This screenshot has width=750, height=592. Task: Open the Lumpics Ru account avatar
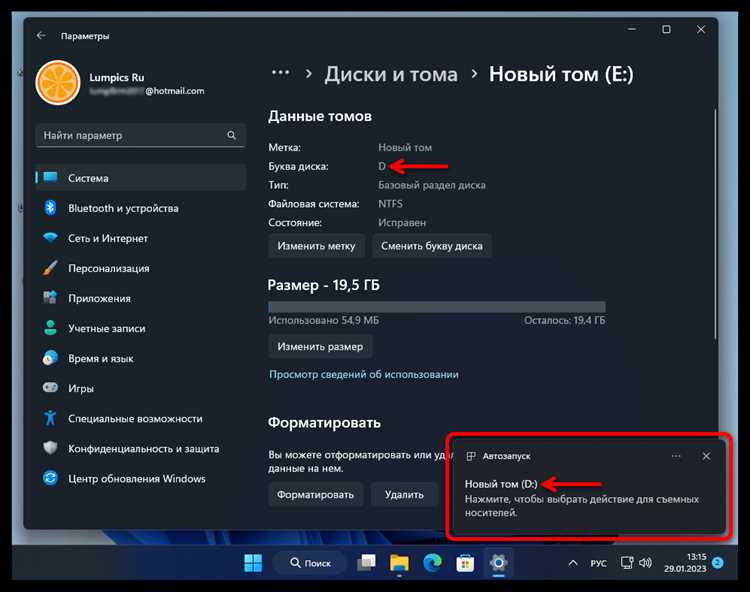point(57,83)
